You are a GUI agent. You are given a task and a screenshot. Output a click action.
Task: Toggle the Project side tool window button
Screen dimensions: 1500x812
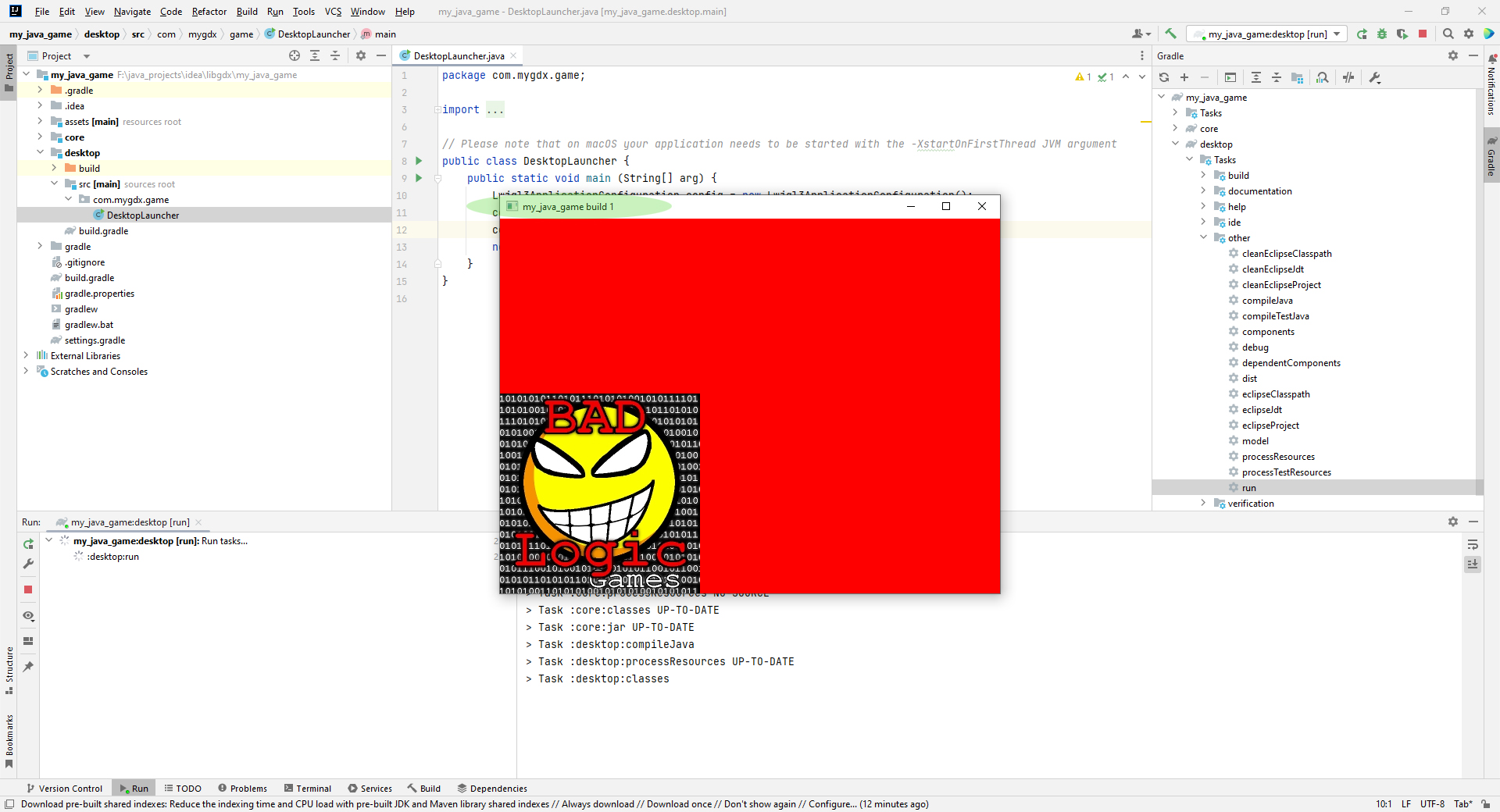(x=9, y=72)
